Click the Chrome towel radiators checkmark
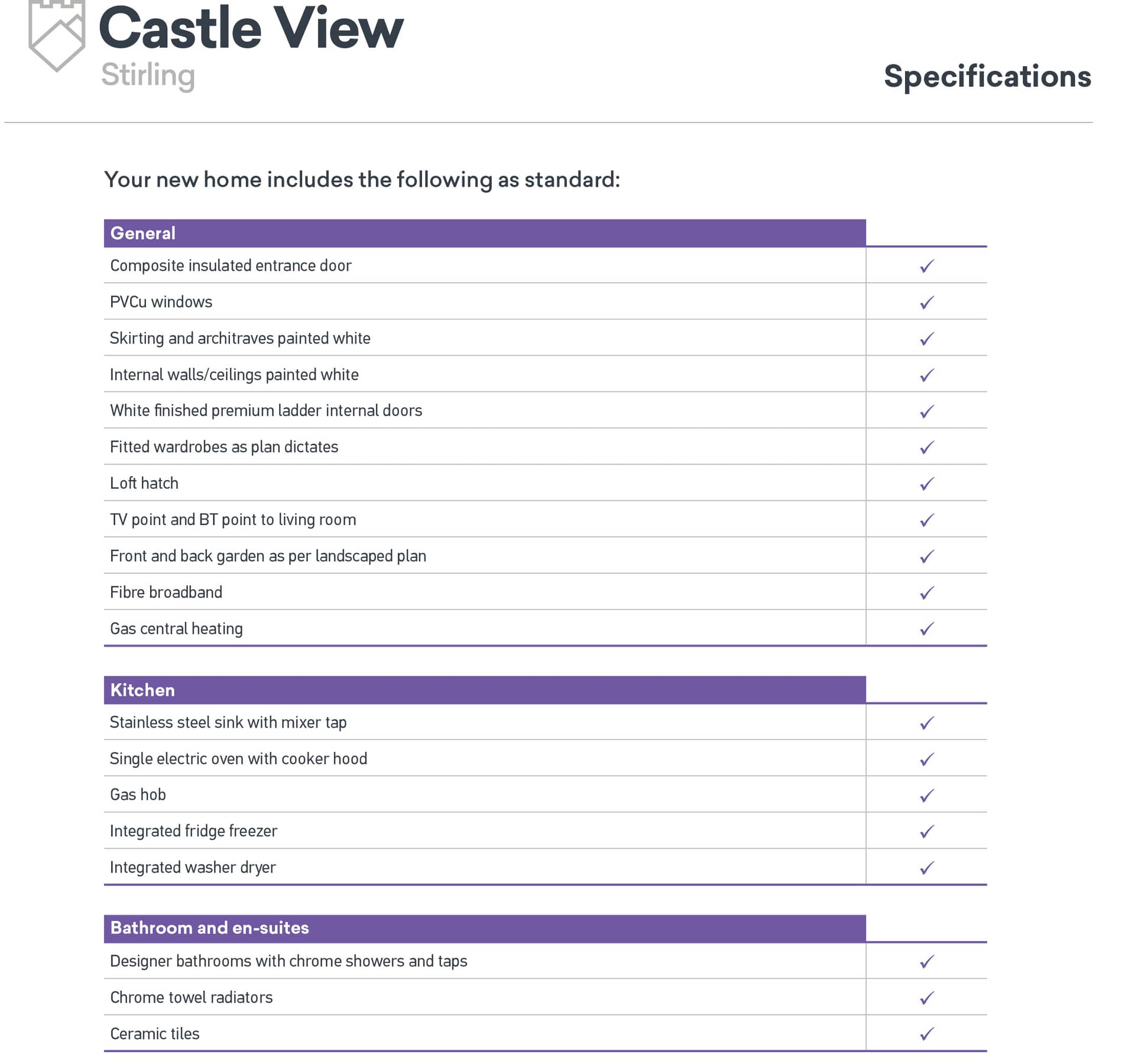1135x1064 pixels. [x=926, y=998]
